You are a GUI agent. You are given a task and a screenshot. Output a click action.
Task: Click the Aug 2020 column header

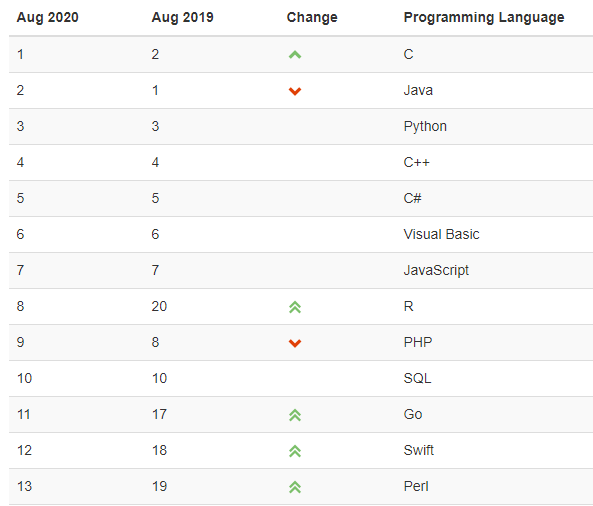pos(48,18)
